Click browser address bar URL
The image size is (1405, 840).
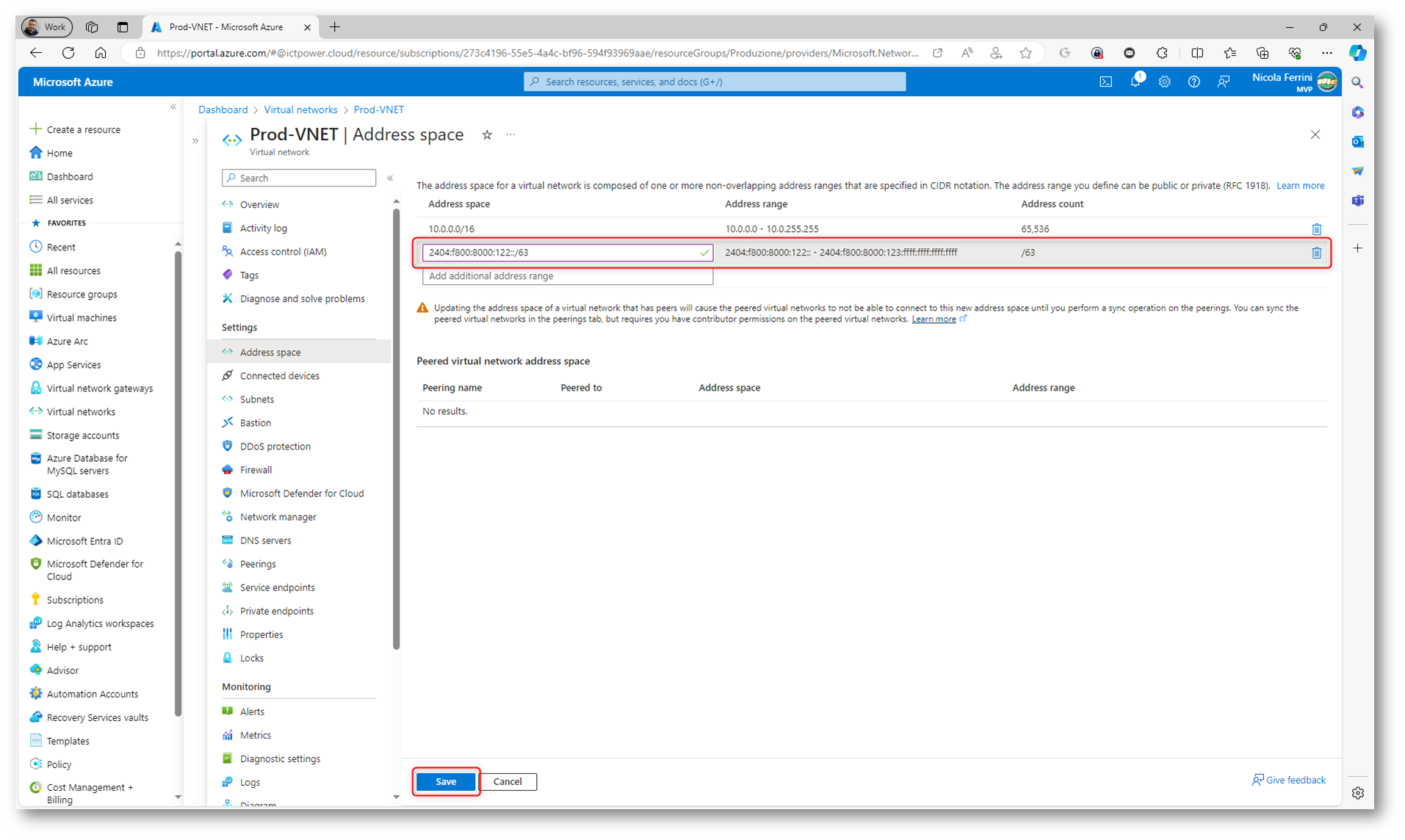click(538, 53)
